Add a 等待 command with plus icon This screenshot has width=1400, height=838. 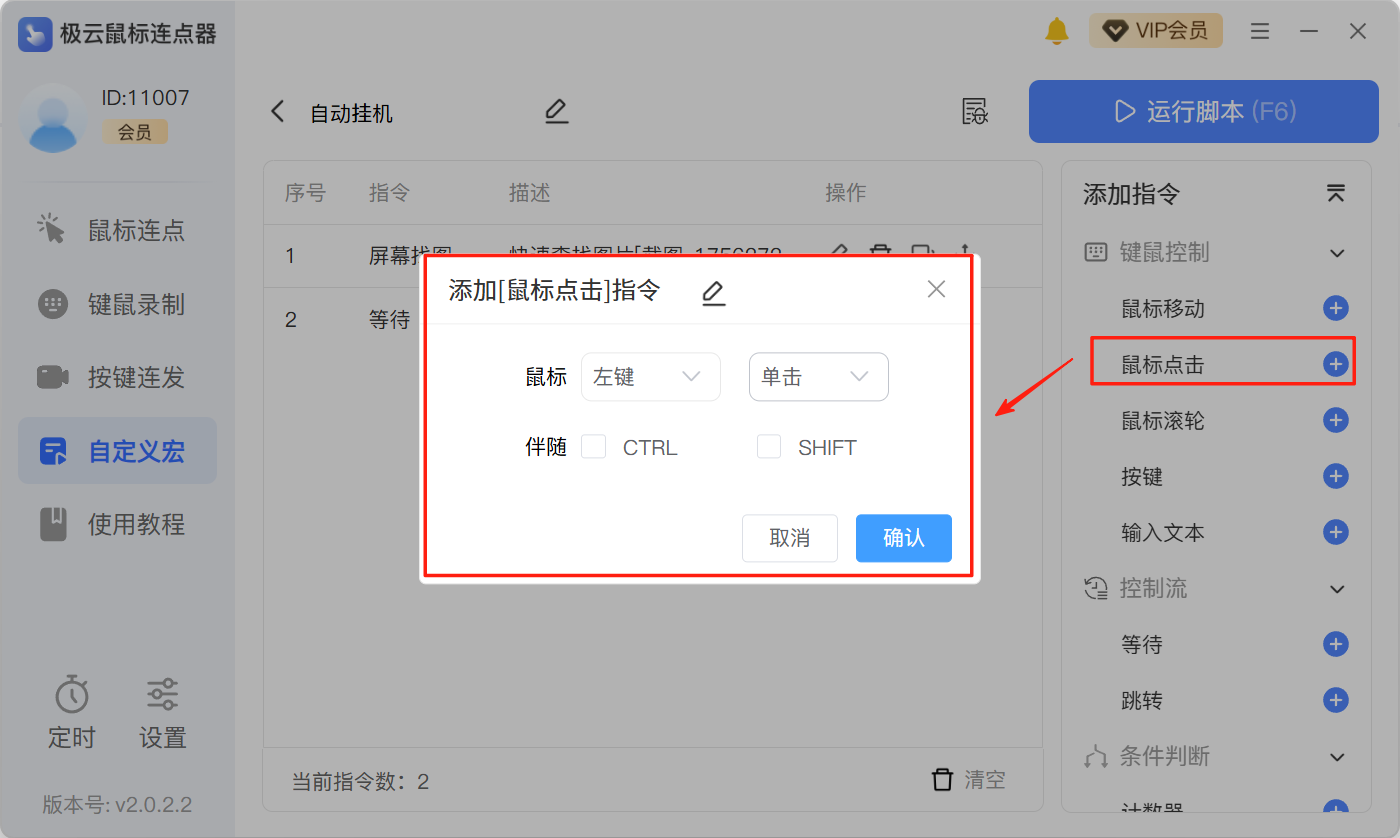pyautogui.click(x=1335, y=645)
